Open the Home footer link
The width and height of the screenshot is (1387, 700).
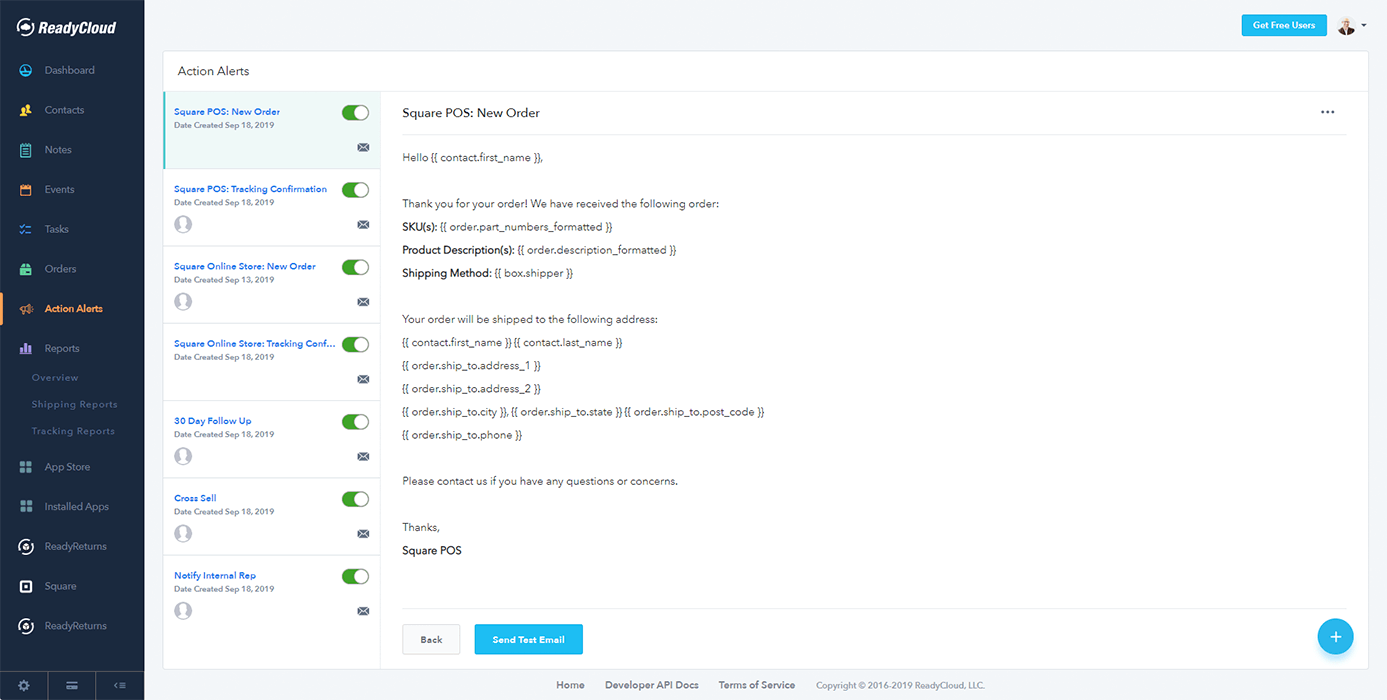570,685
